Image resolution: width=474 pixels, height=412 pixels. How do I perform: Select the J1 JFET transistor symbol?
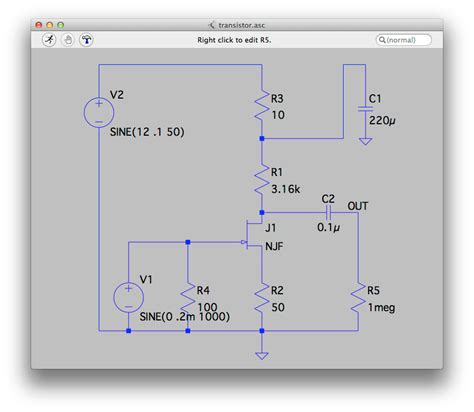tap(253, 235)
